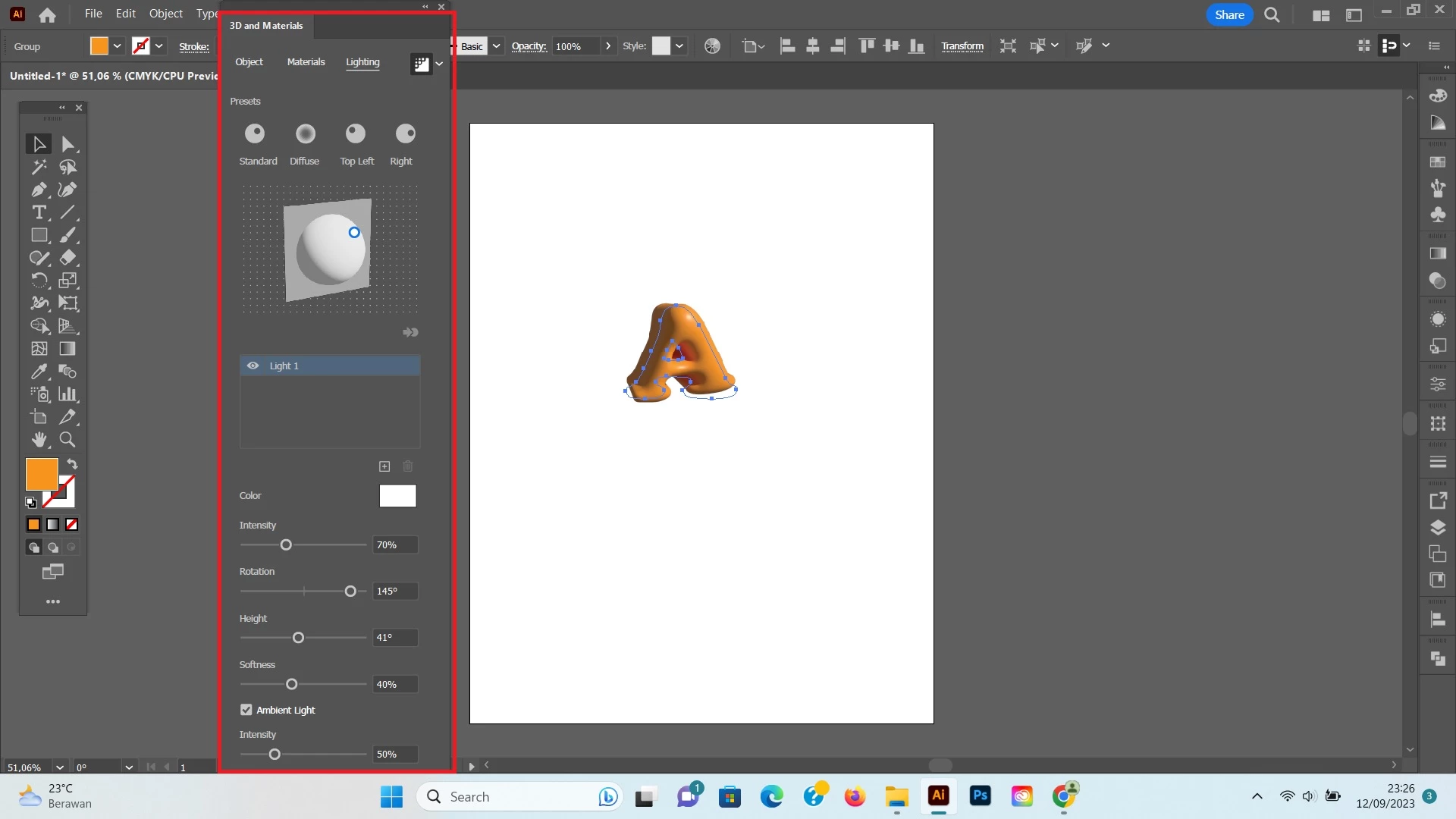Viewport: 1456px width, 819px height.
Task: Open the Recolor Artwork icon
Action: click(712, 46)
